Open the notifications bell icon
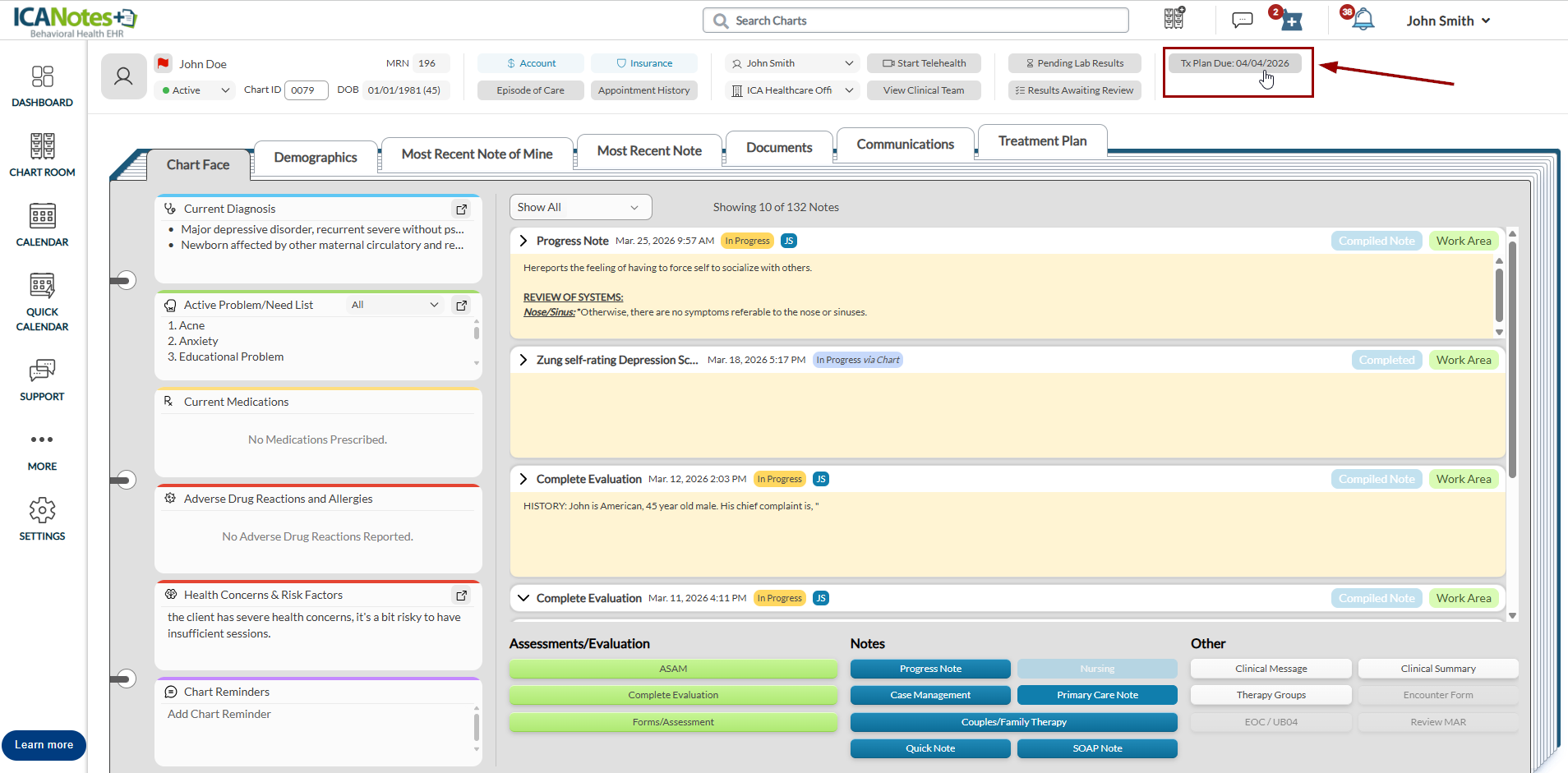Screen dimensions: 1568x773 (x=1363, y=20)
